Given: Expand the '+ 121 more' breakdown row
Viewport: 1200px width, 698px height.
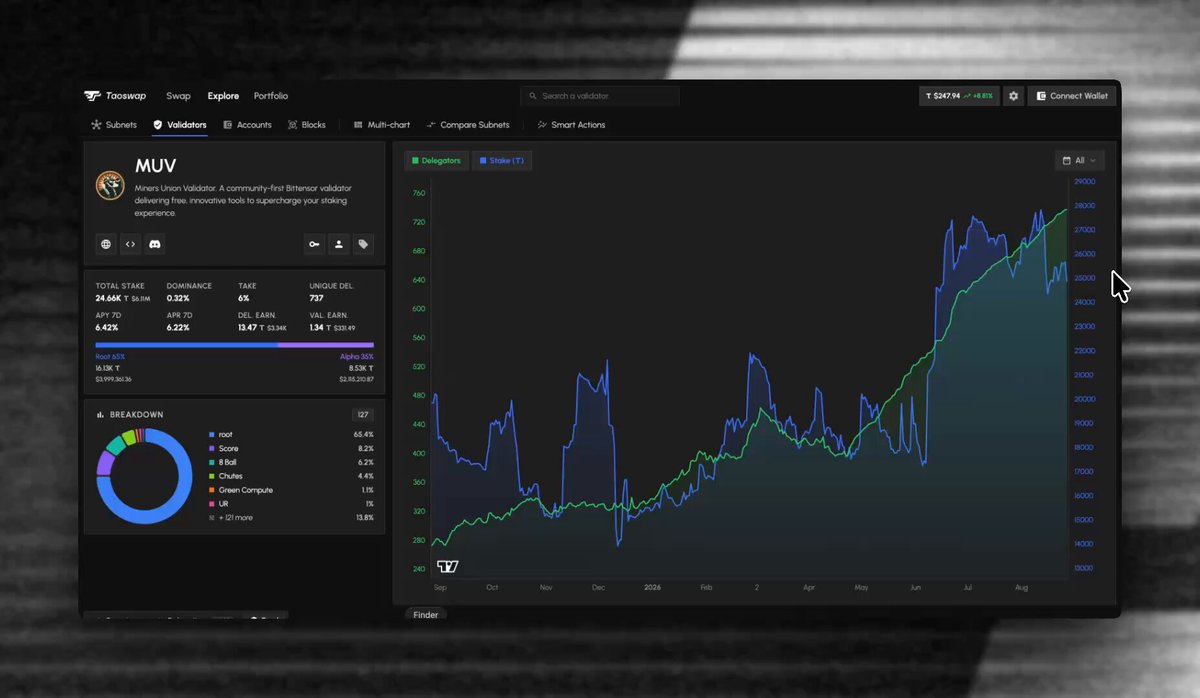Looking at the screenshot, I should click(x=291, y=518).
